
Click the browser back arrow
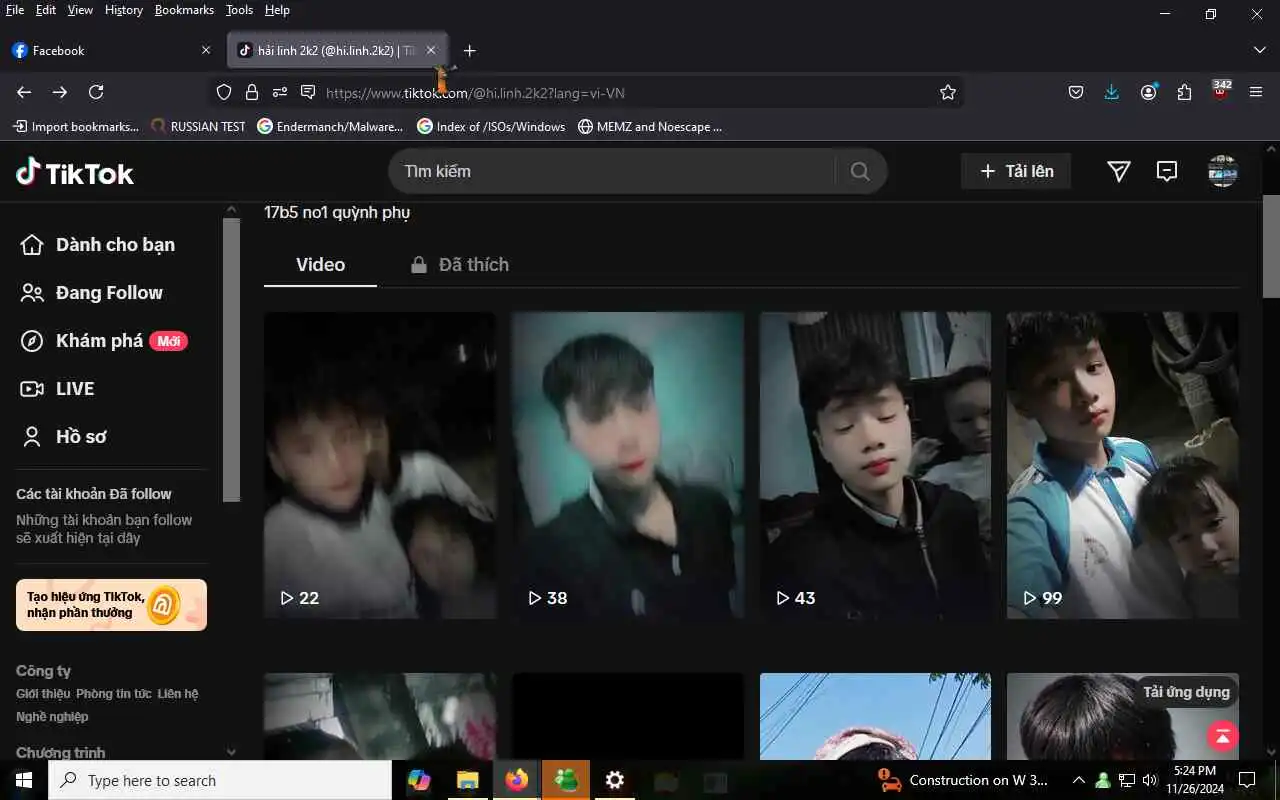coord(24,92)
